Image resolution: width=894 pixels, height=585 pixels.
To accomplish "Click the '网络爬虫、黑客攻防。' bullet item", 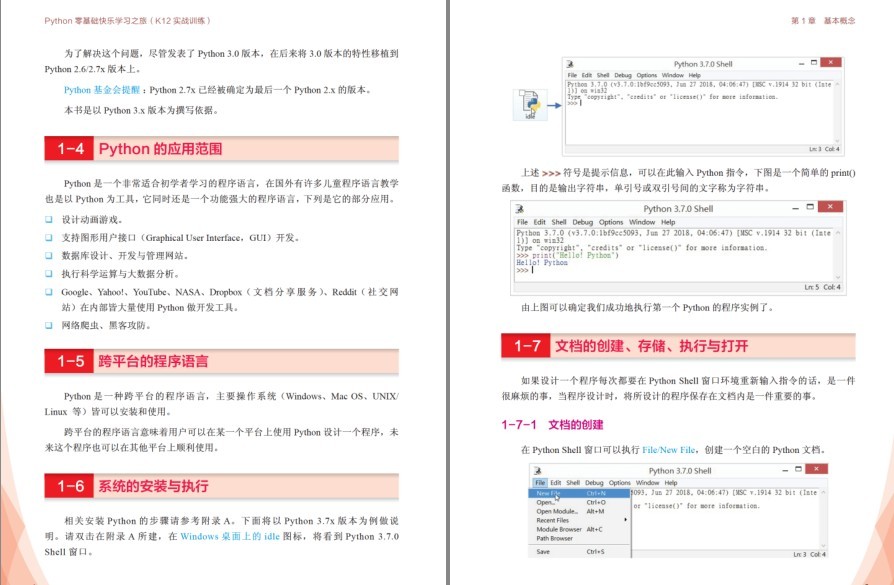I will (107, 326).
